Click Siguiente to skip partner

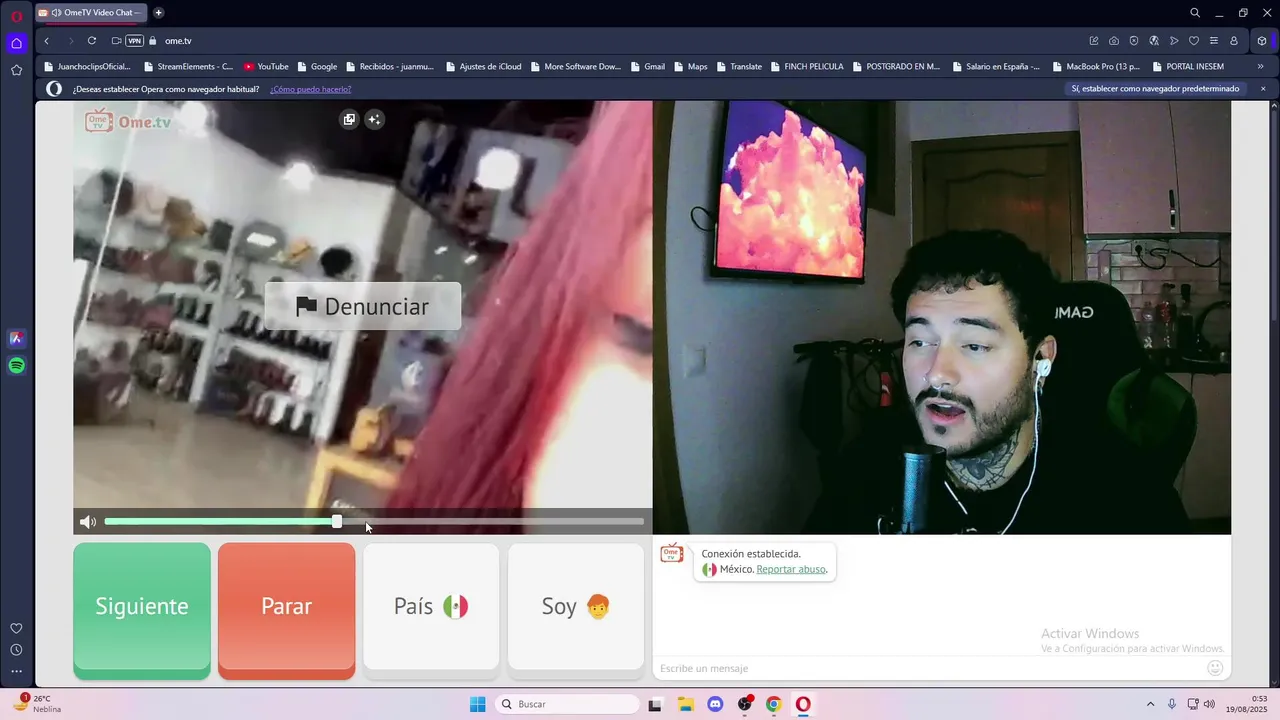point(142,611)
